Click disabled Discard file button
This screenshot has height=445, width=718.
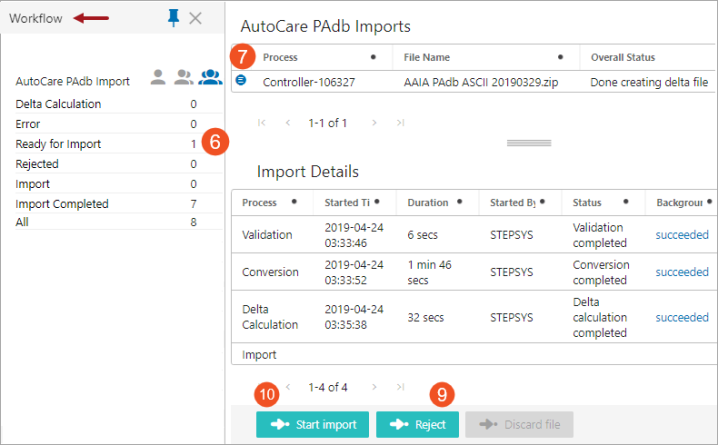(519, 424)
